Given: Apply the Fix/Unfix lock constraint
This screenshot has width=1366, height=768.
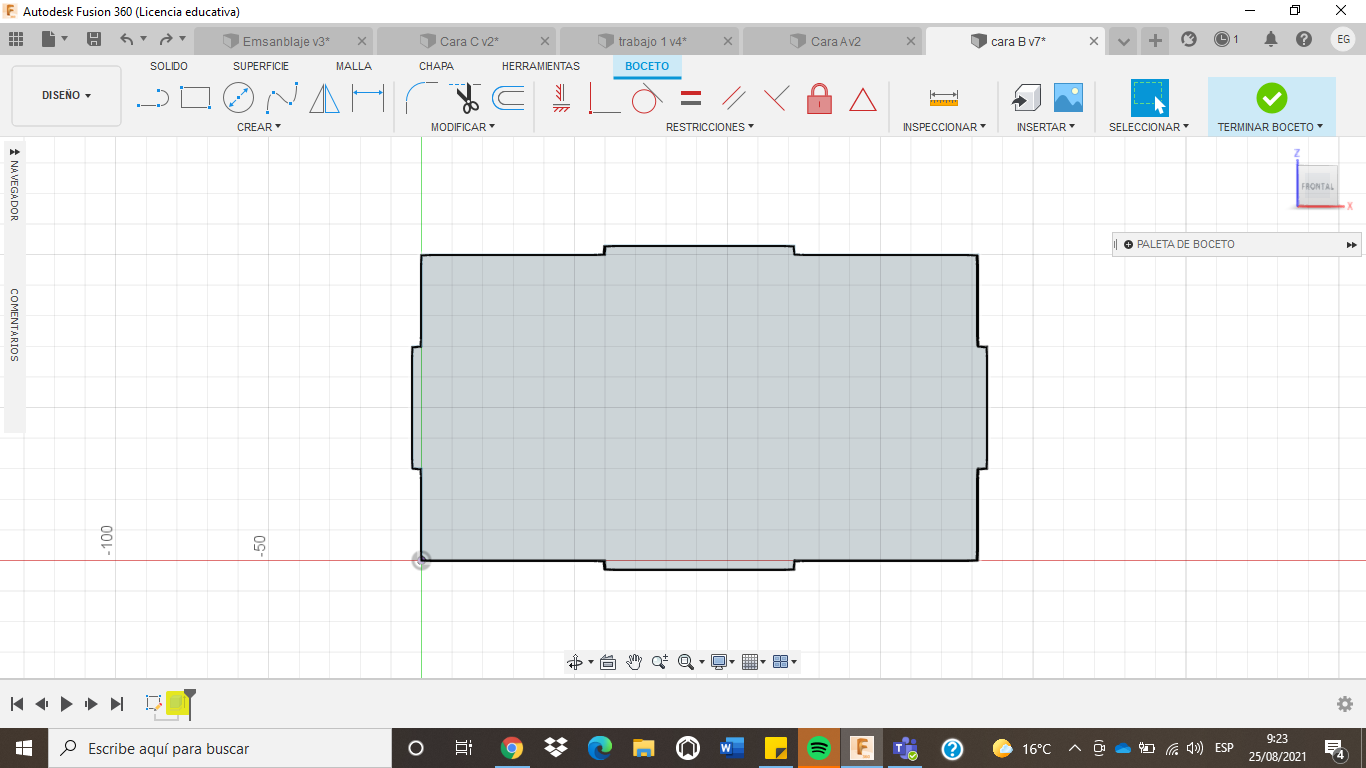Looking at the screenshot, I should point(819,99).
